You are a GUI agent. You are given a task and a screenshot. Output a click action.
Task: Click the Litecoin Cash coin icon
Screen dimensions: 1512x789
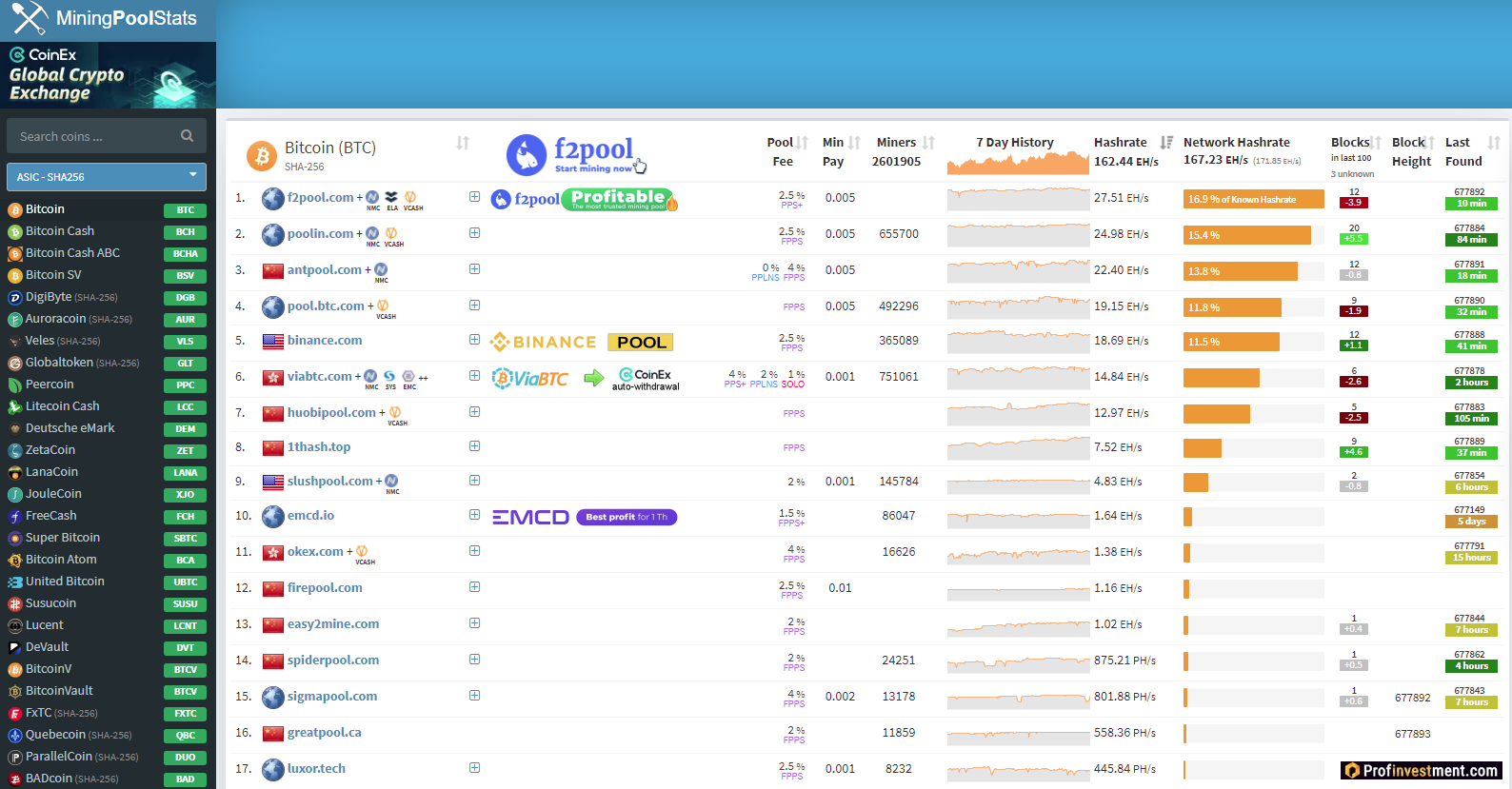pyautogui.click(x=14, y=406)
